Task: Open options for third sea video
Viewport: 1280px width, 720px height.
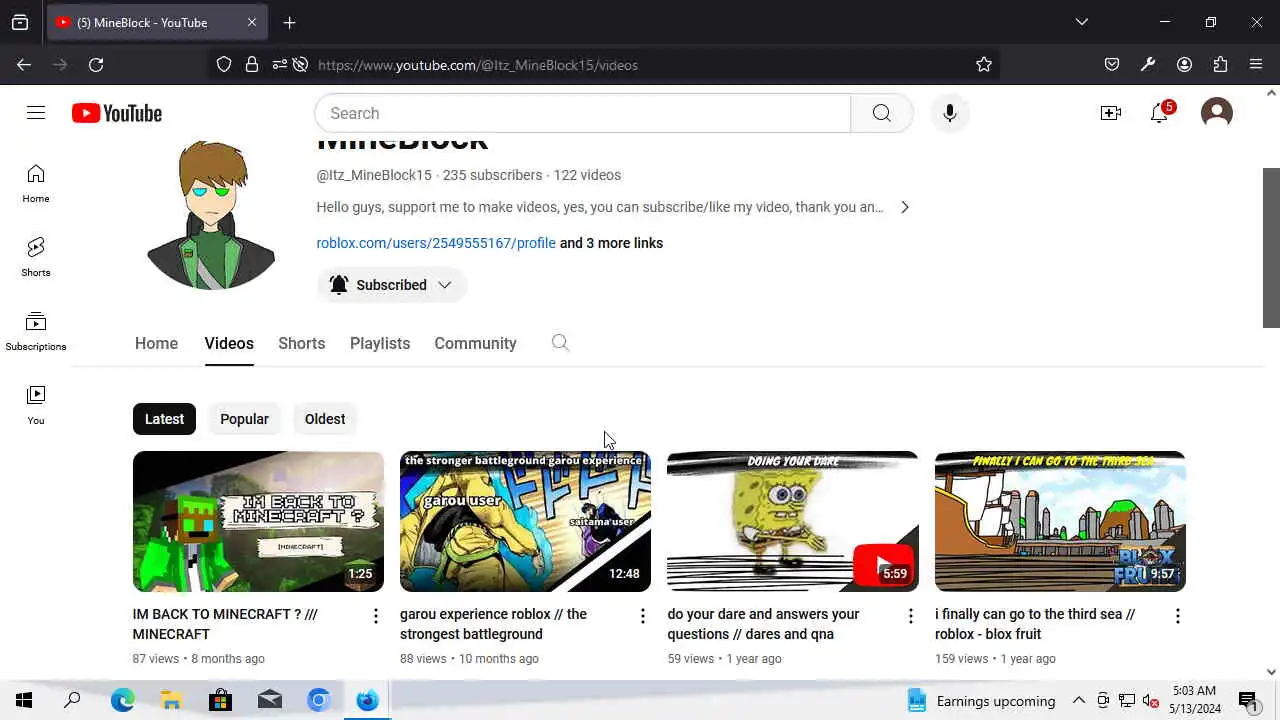Action: (x=1177, y=616)
